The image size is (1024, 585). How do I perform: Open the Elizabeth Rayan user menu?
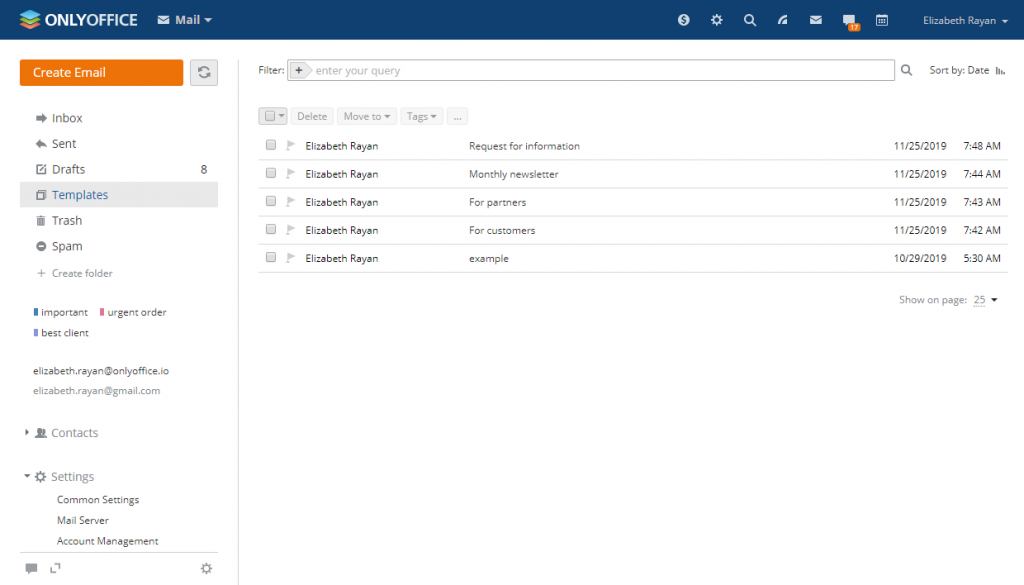coord(965,21)
